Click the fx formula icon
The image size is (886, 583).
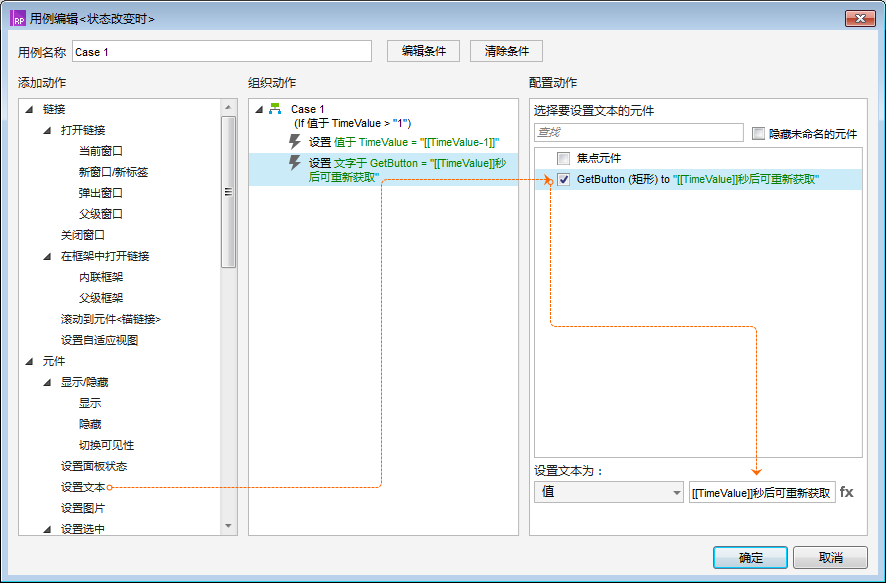click(846, 492)
